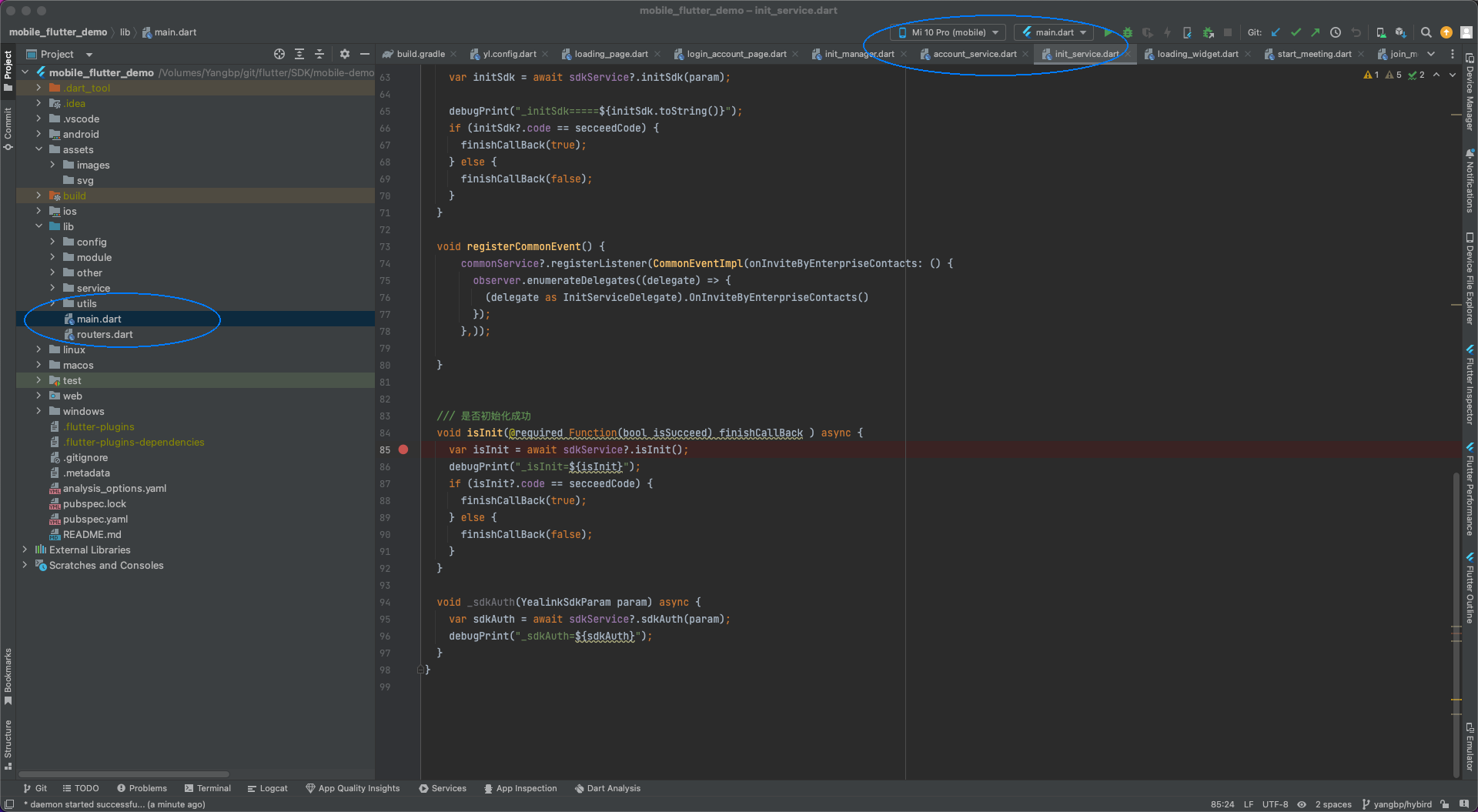
Task: Collapse the assets folder
Action: 38,149
